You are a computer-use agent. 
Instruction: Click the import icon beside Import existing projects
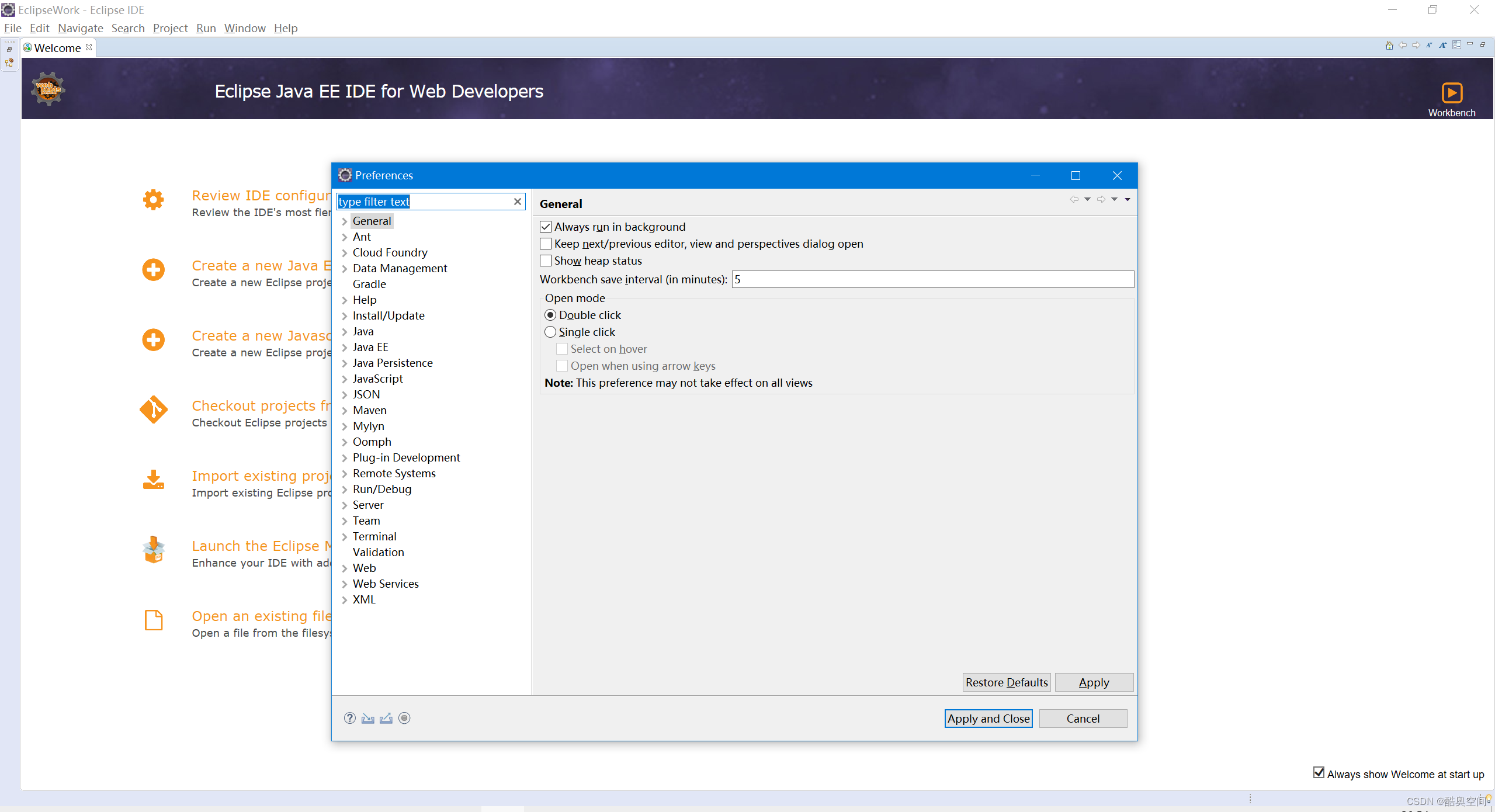pos(154,480)
